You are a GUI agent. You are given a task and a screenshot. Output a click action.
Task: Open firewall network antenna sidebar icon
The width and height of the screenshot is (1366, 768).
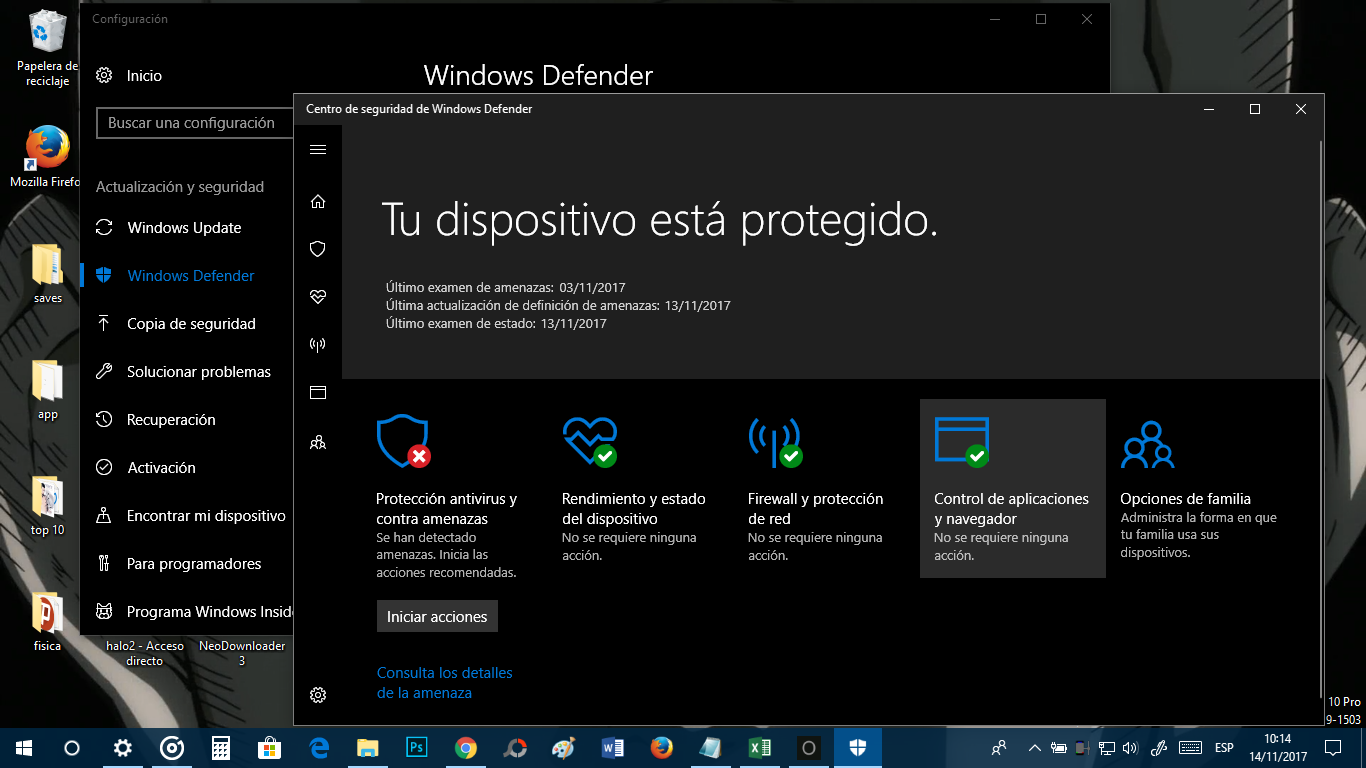[318, 345]
